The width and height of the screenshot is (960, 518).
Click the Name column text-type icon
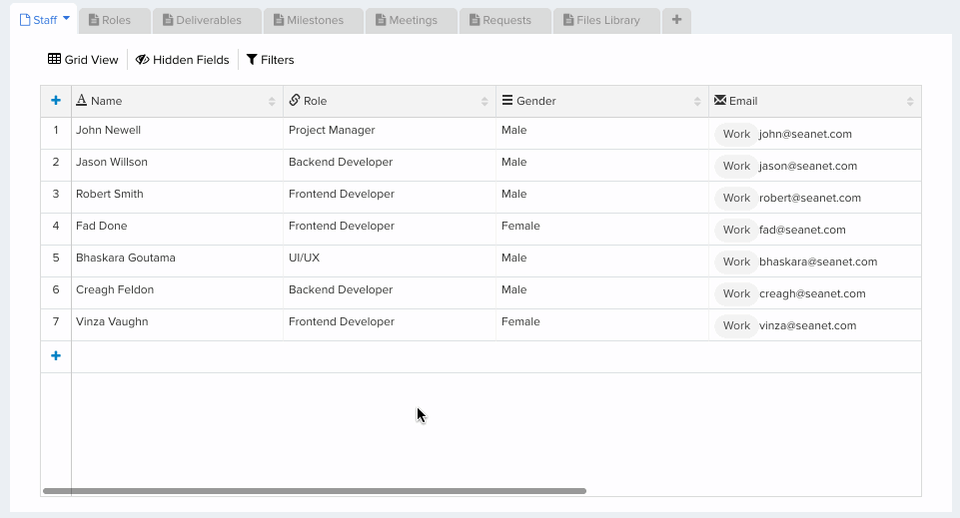coord(81,100)
